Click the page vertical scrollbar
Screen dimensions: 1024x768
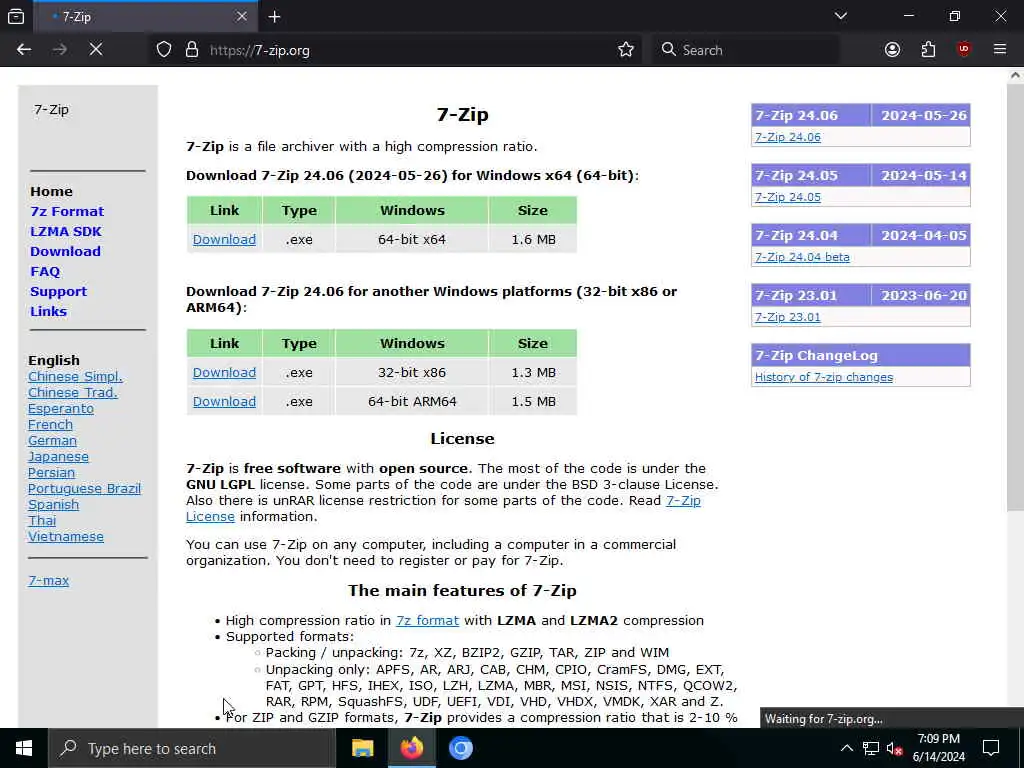pos(1015,297)
